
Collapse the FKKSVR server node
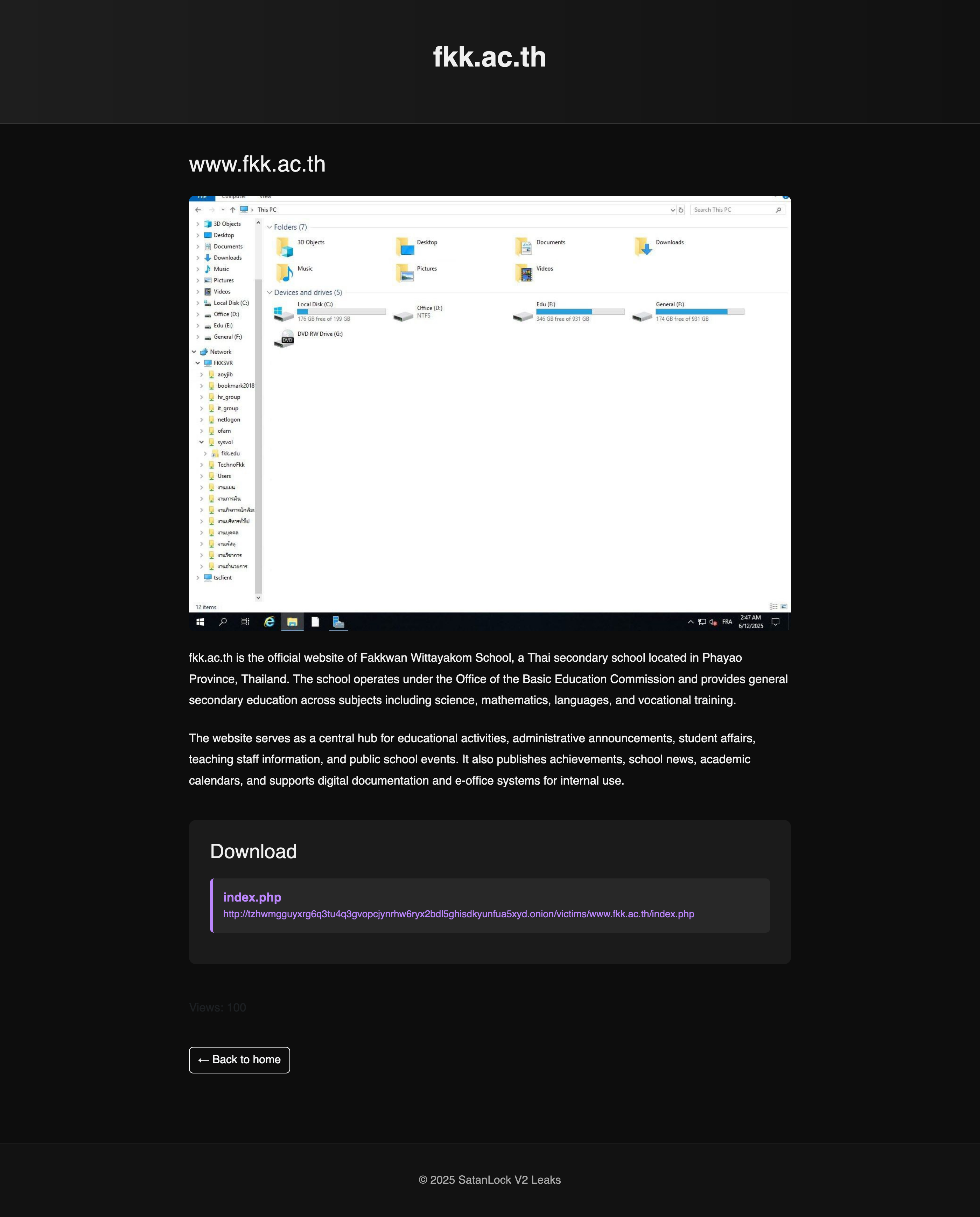click(x=198, y=363)
